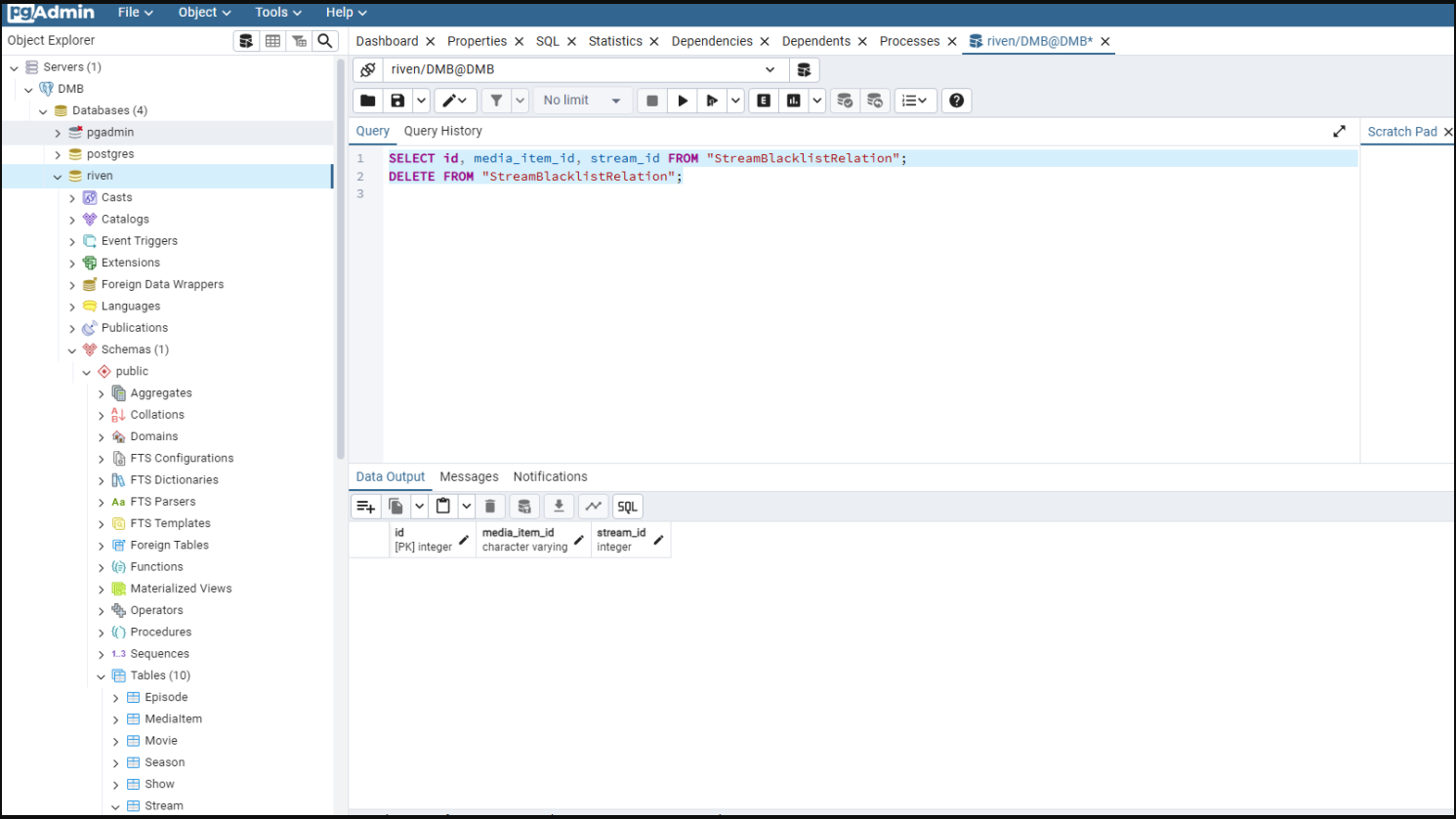Open Execute options dropdown arrow

tap(735, 101)
